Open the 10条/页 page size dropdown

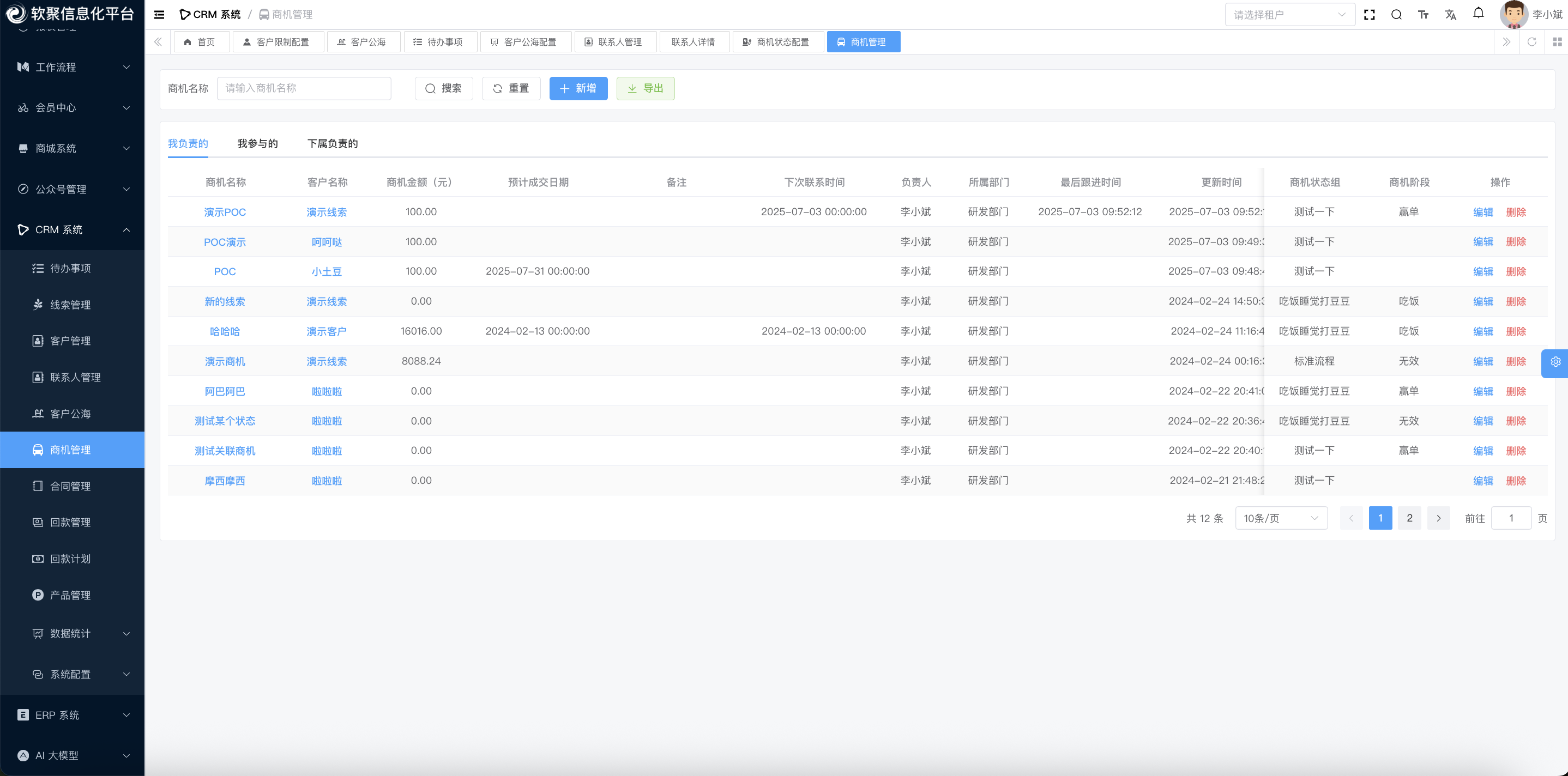point(1281,519)
